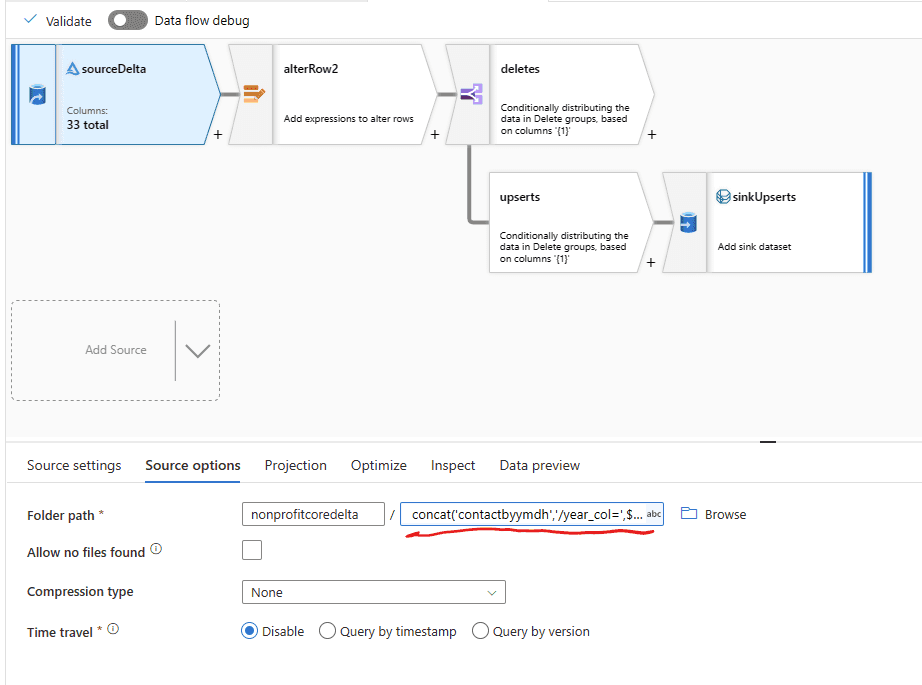Click the sinkUpserts sink database icon

point(687,223)
